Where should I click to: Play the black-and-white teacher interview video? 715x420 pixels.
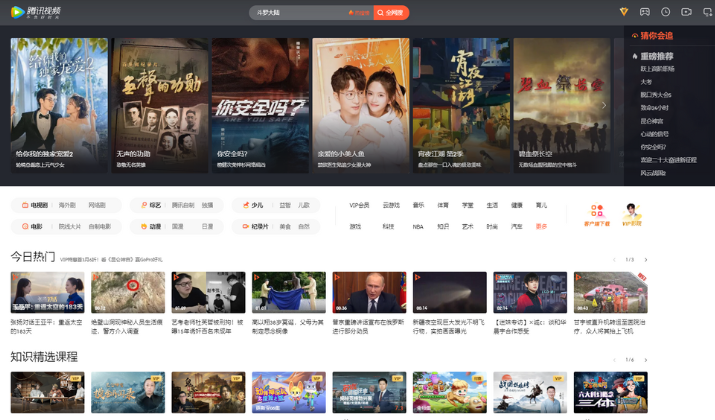point(208,292)
